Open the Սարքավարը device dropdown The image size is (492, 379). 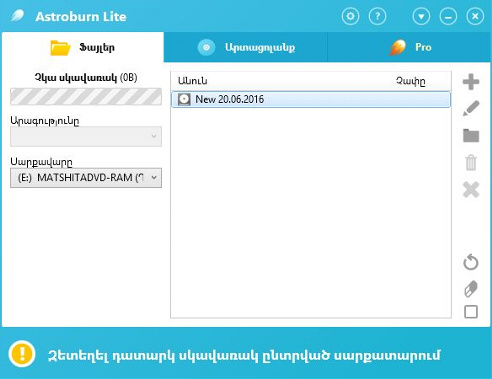pyautogui.click(x=86, y=178)
